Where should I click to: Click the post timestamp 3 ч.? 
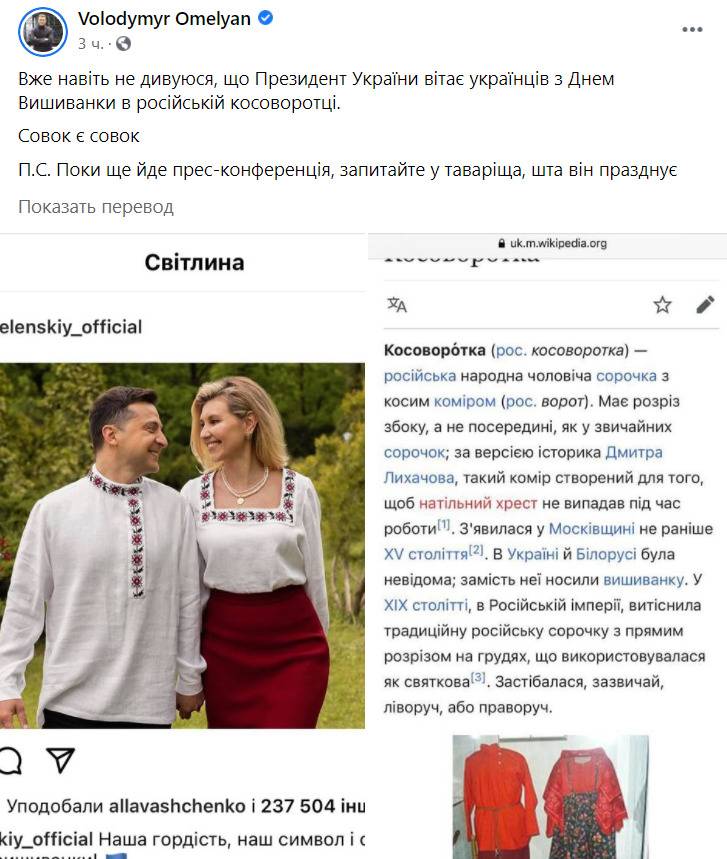[x=90, y=44]
